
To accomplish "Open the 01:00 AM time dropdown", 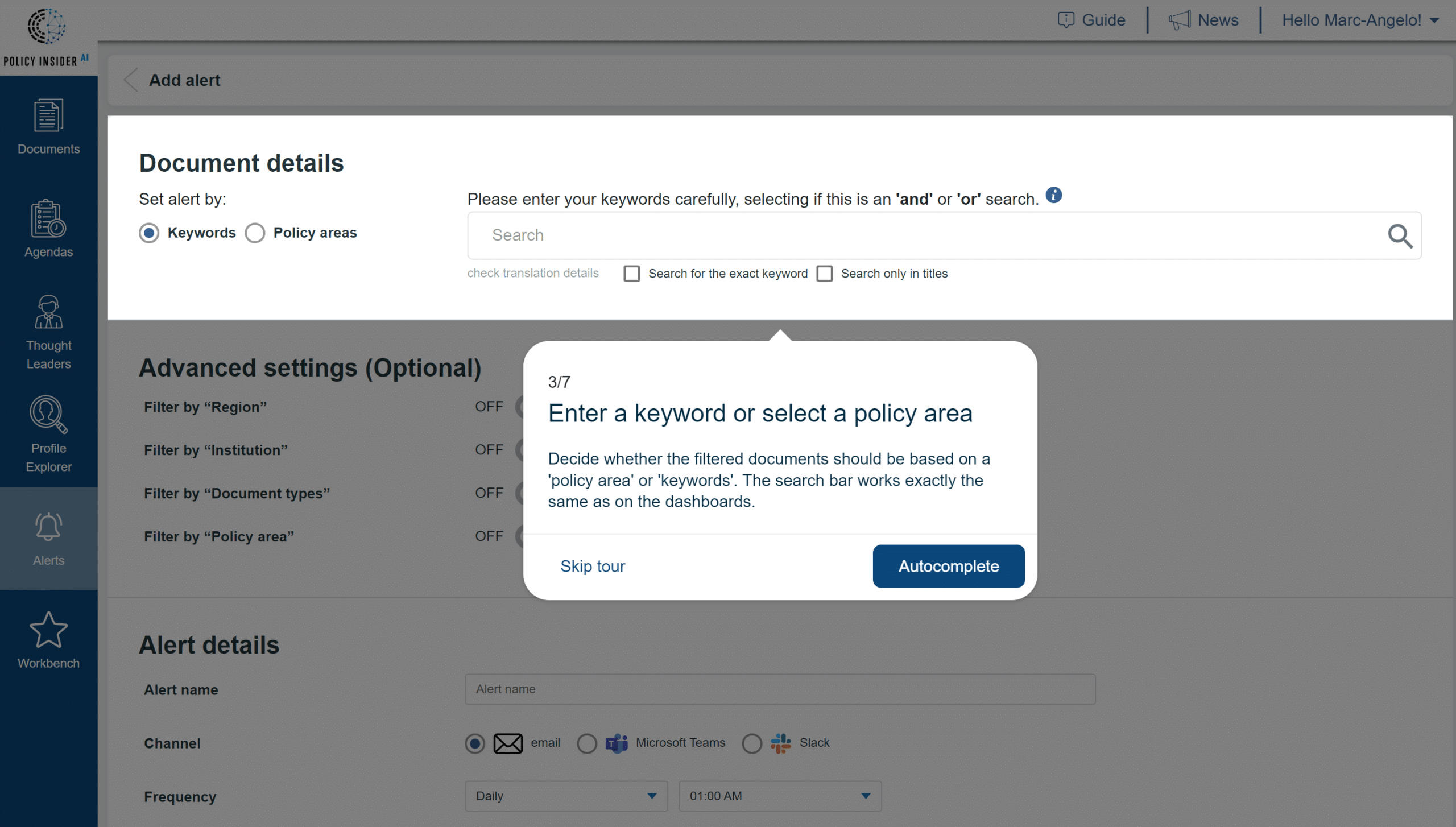I will click(780, 796).
